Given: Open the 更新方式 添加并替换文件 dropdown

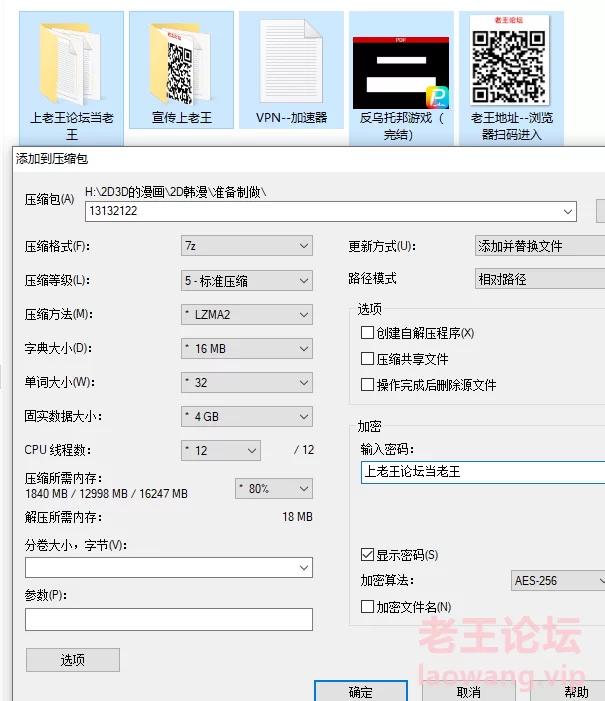Looking at the screenshot, I should (x=540, y=246).
